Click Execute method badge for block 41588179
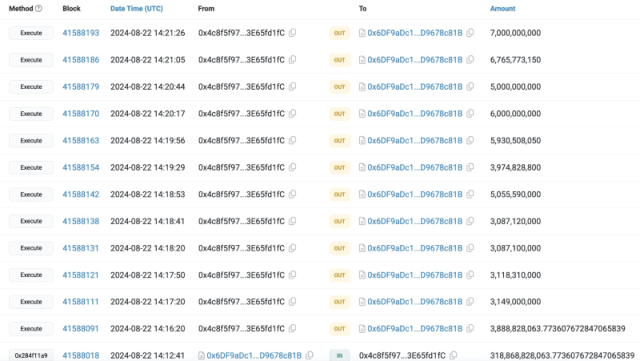 point(31,87)
